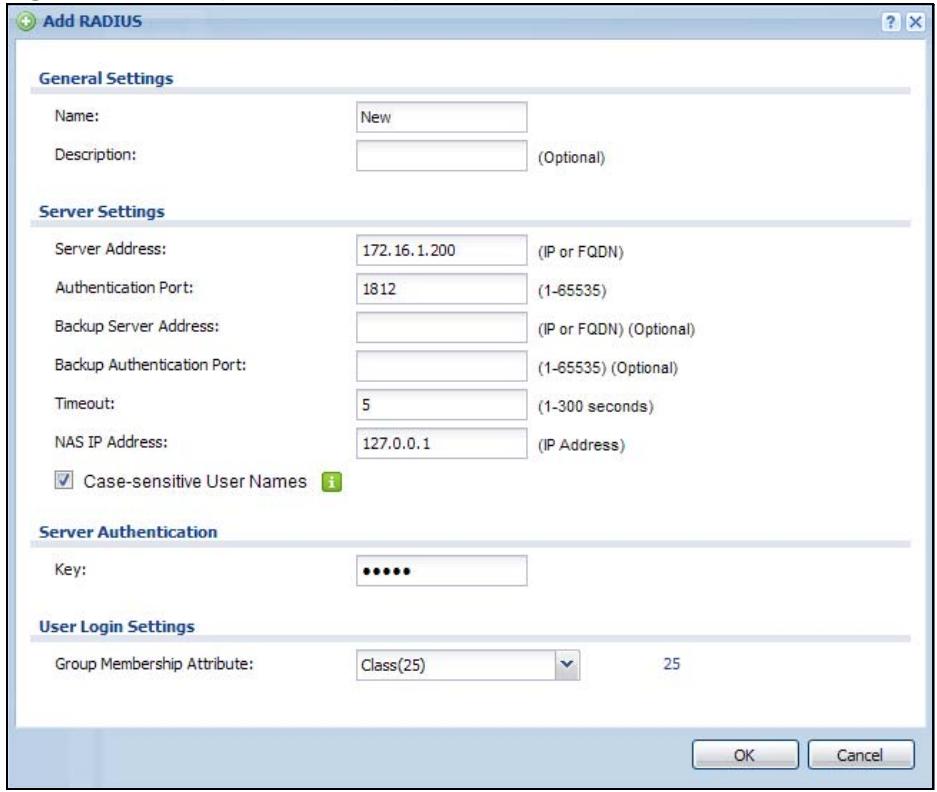
Task: Toggle the Case-sensitive User Names checkbox
Action: [64, 480]
